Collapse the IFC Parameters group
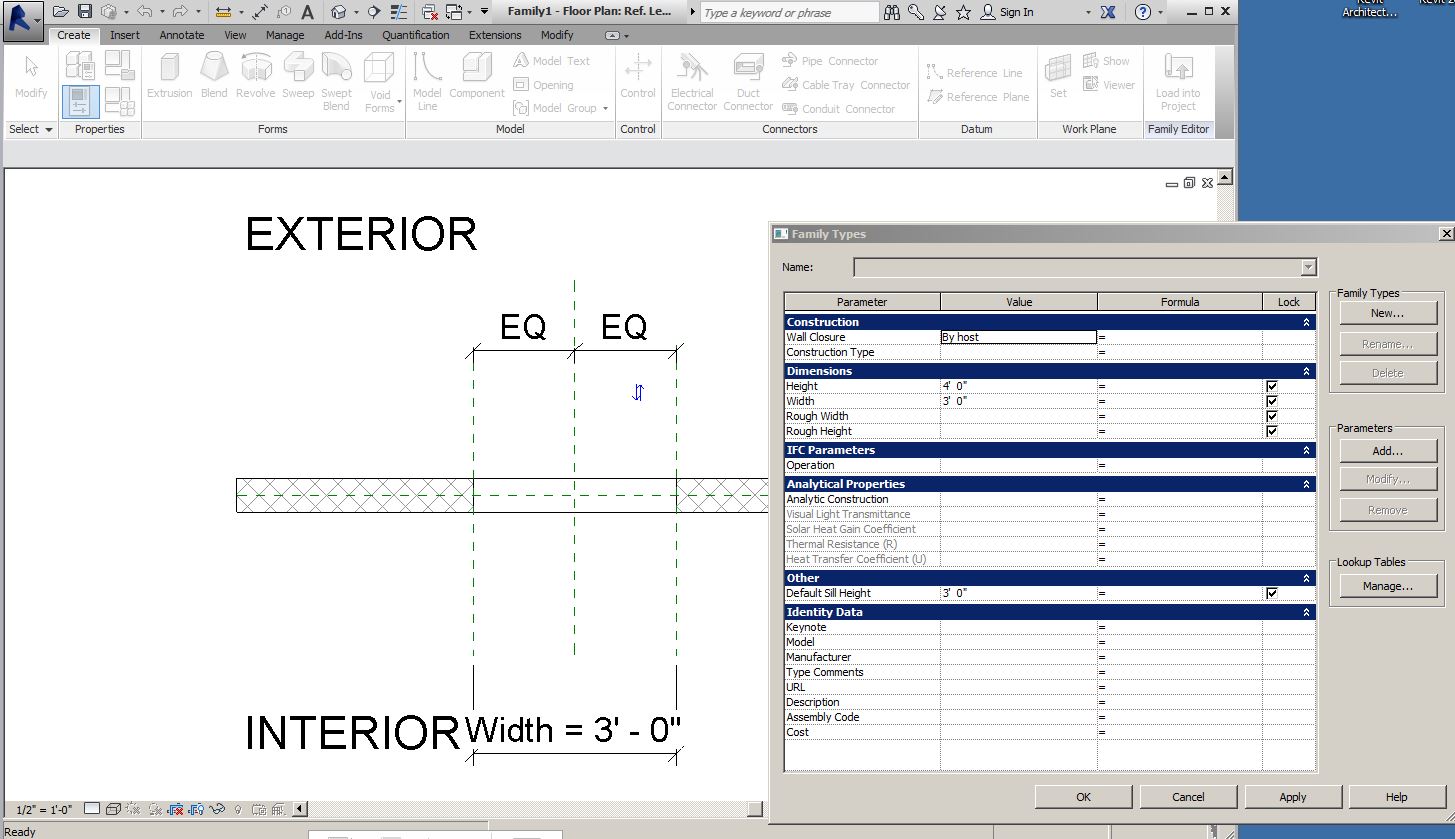Viewport: 1455px width, 839px height. (1306, 450)
